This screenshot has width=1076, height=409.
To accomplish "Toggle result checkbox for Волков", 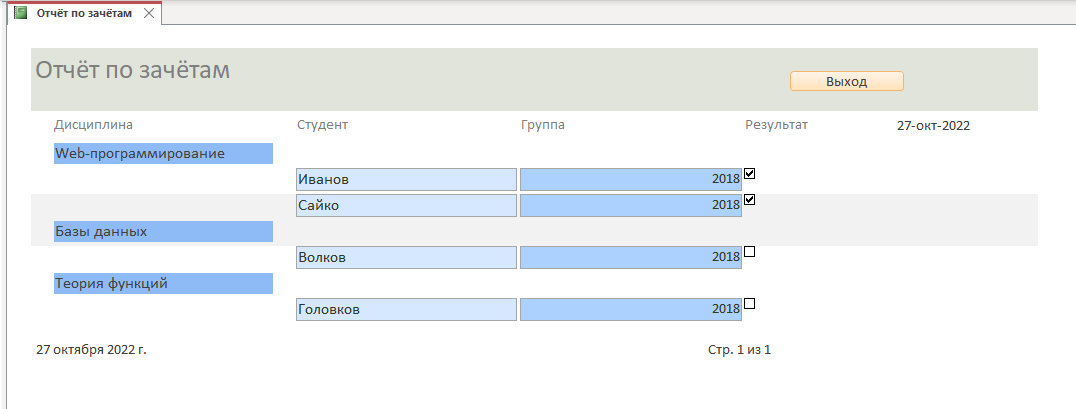I will (x=749, y=252).
